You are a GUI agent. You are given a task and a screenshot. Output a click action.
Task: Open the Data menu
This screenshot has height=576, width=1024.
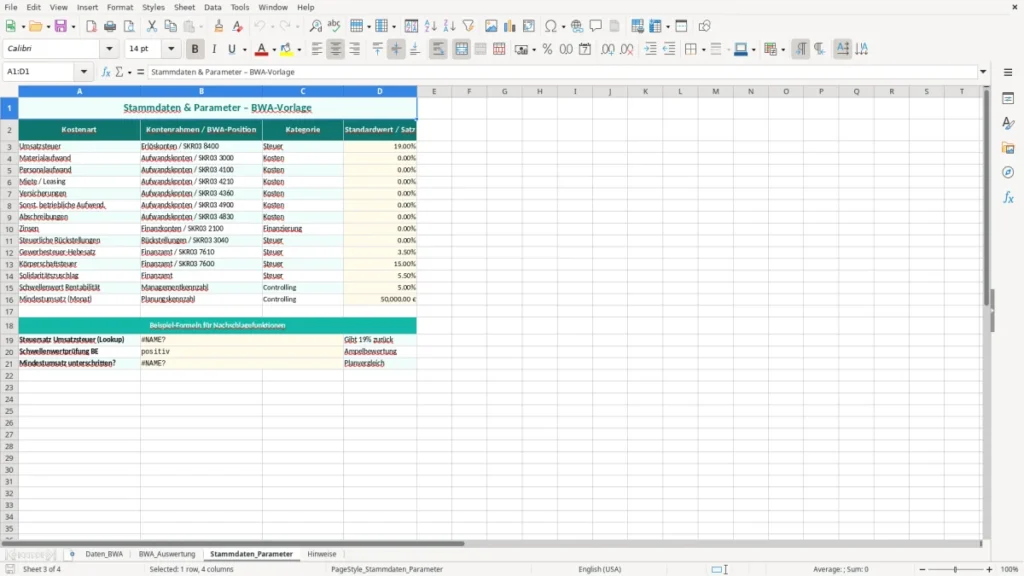tap(212, 7)
